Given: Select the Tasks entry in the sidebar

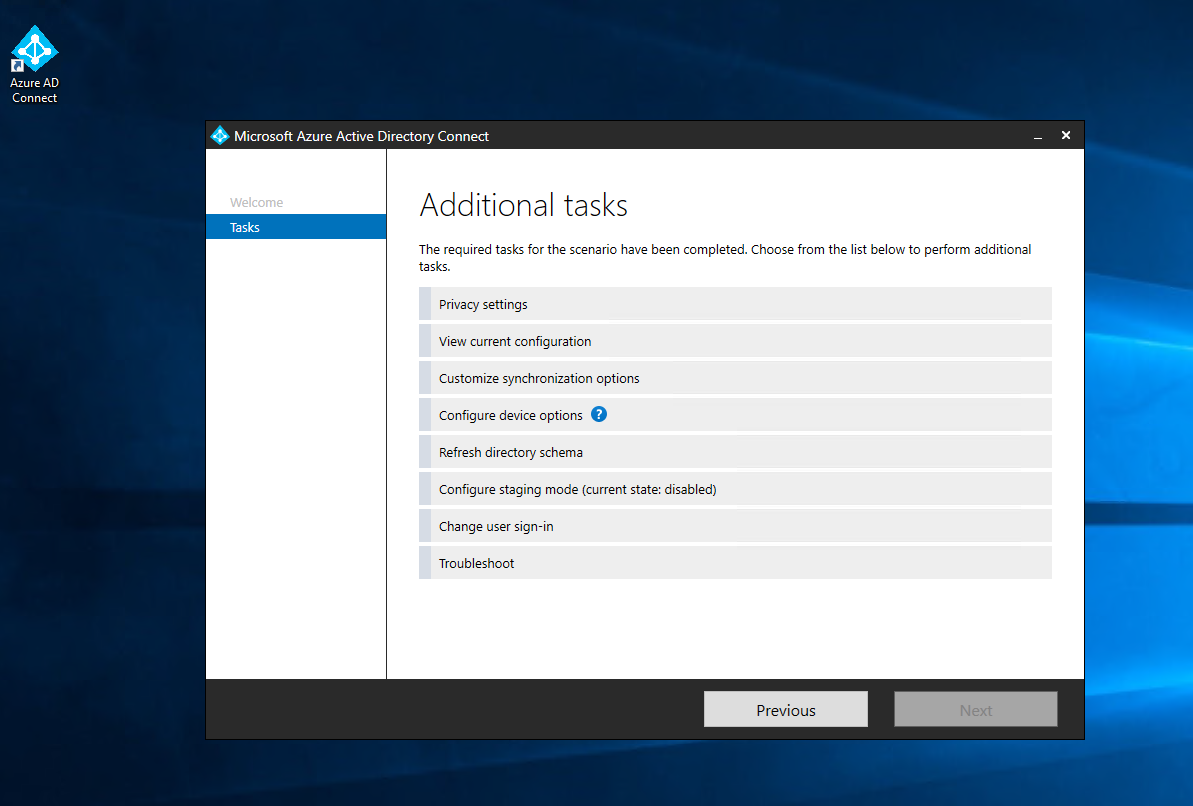Looking at the screenshot, I should click(x=244, y=227).
